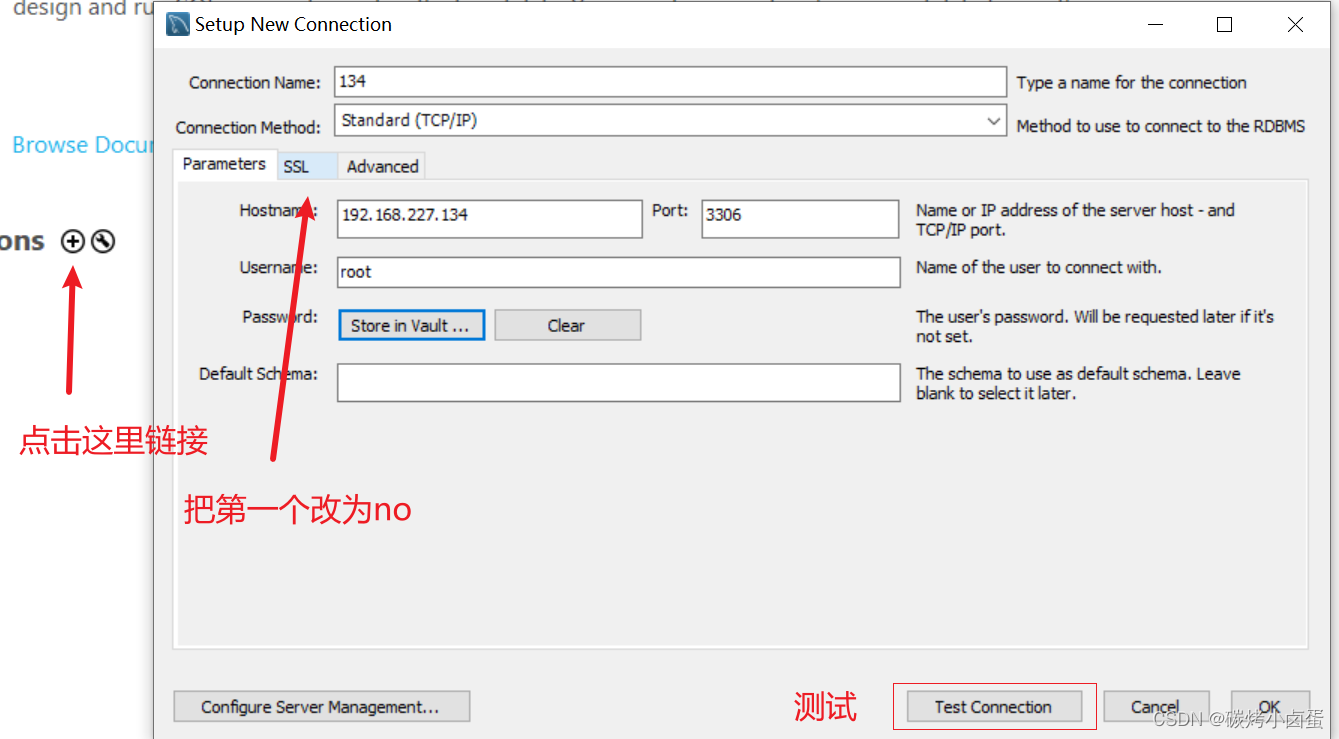Click the Clear password button
The width and height of the screenshot is (1339, 739).
point(567,325)
